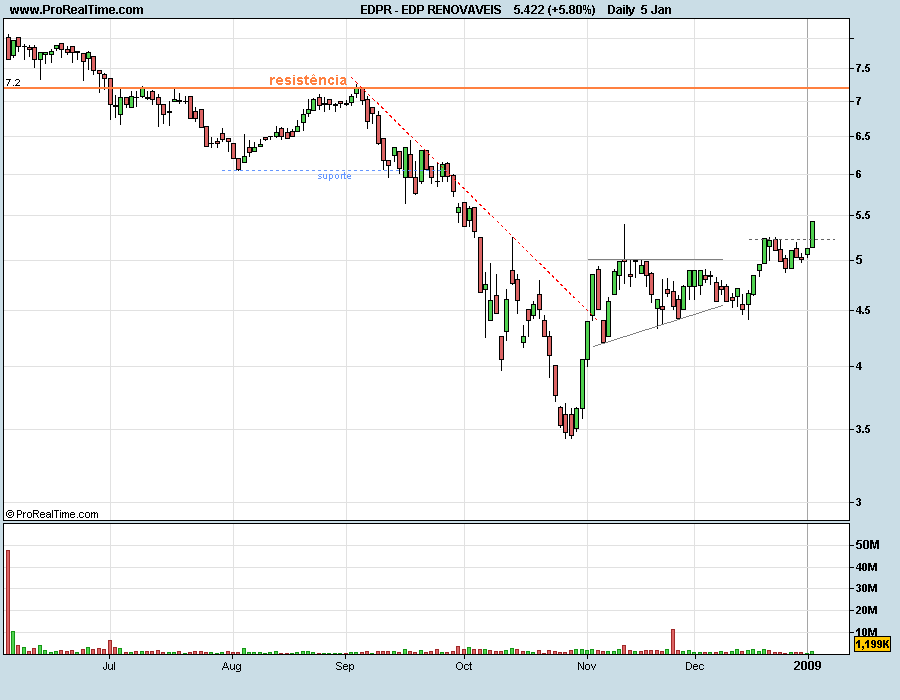Click the Sep month label
The image size is (900, 700).
pos(345,666)
